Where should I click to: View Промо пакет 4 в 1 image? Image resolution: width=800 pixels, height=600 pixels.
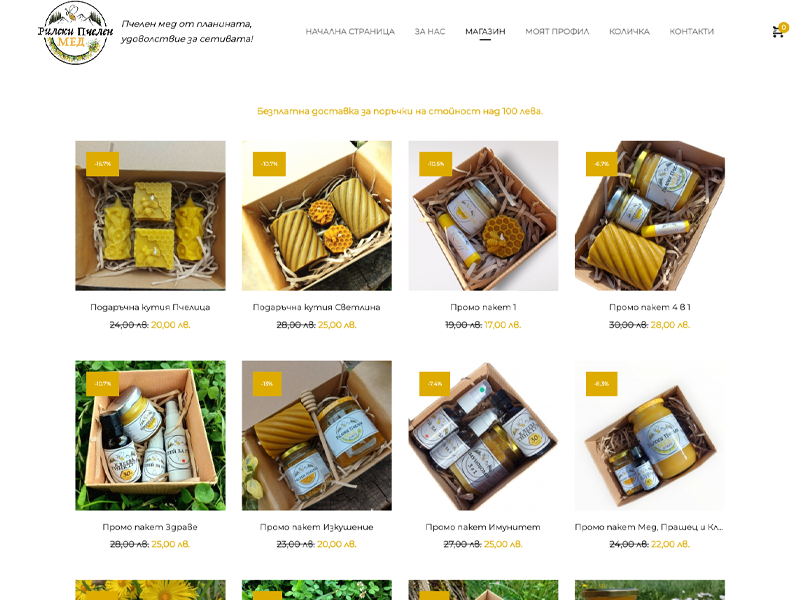click(649, 216)
